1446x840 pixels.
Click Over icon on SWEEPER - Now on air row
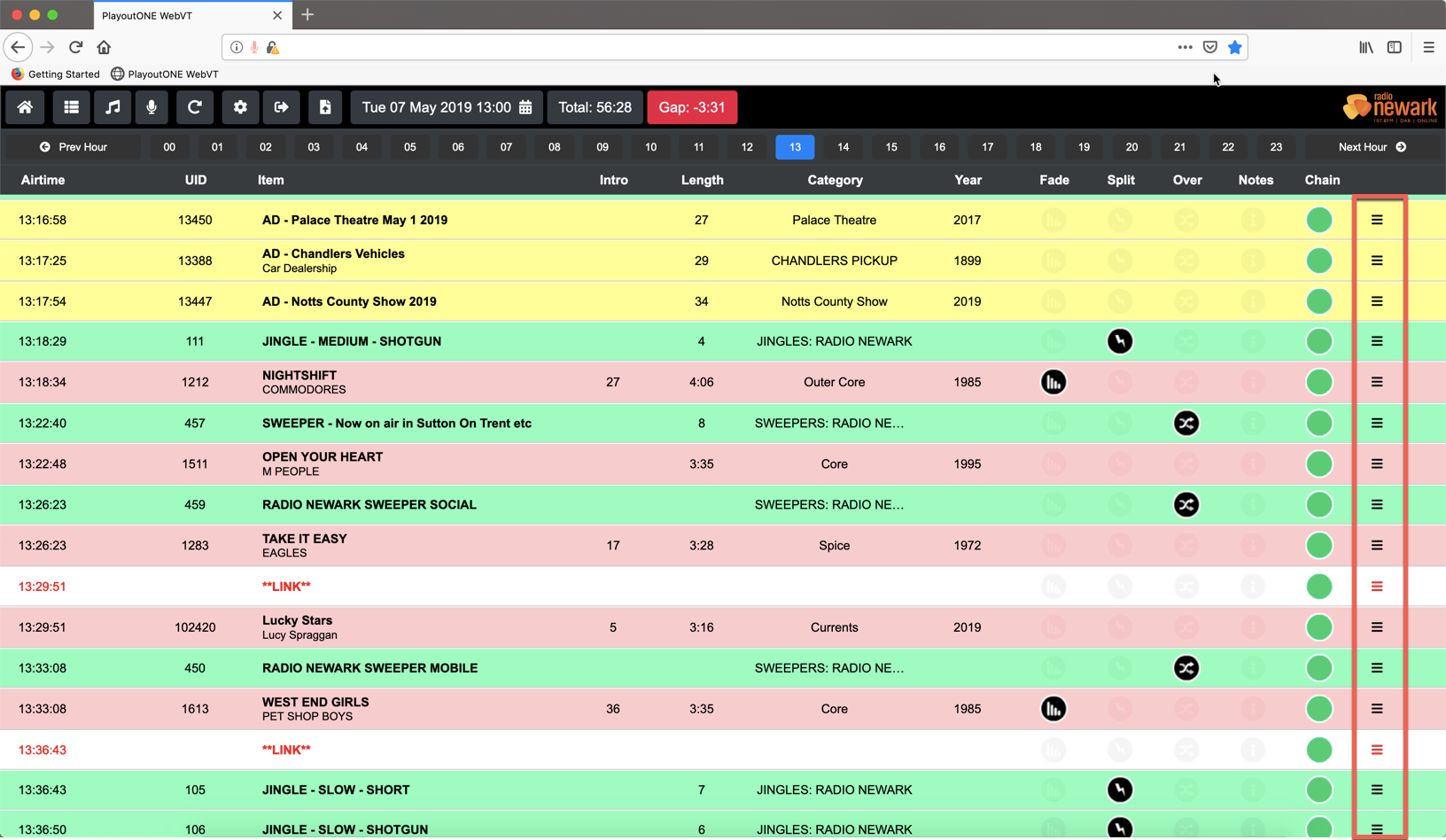(1186, 423)
